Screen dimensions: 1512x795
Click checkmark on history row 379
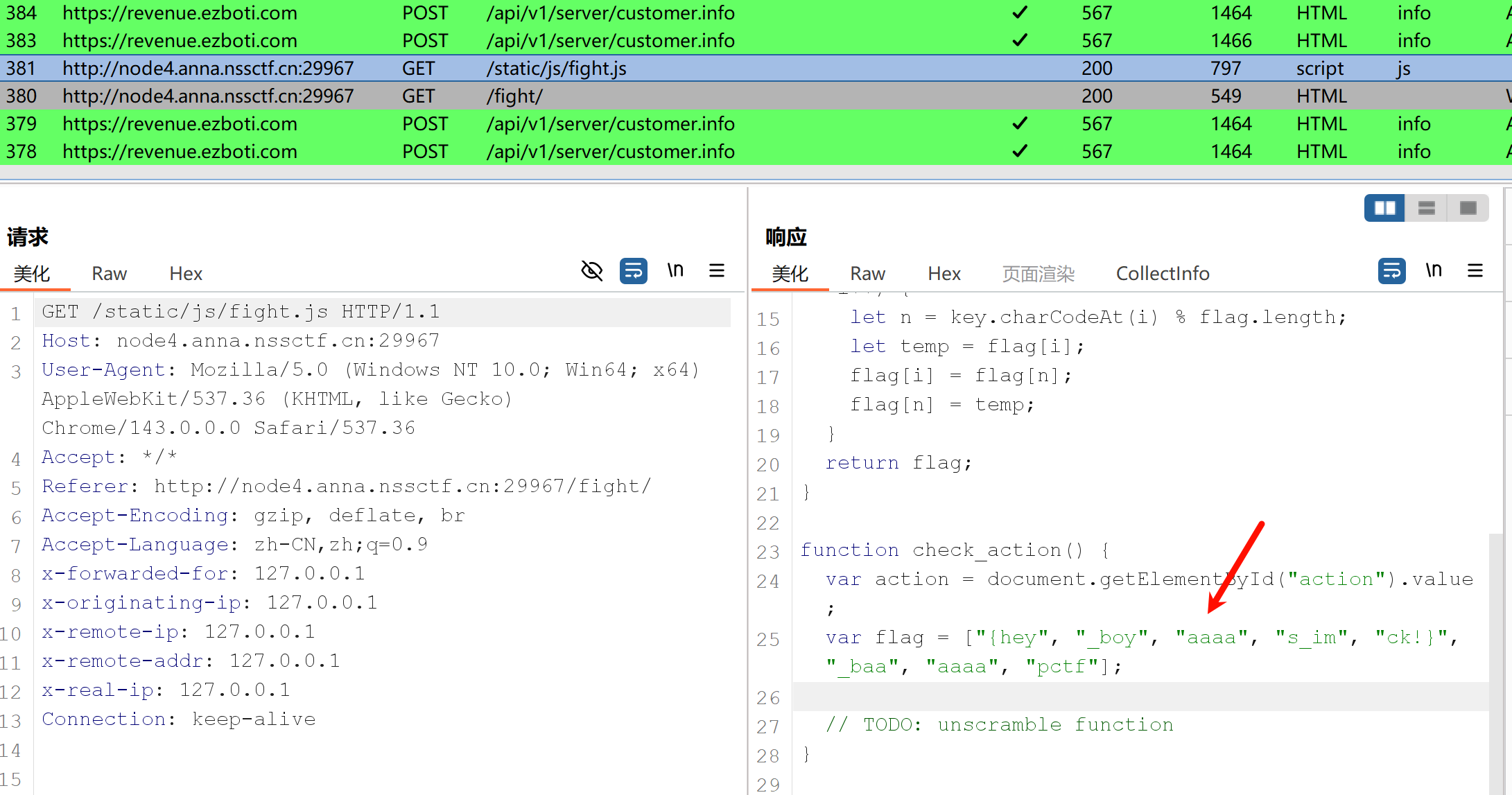[1019, 123]
